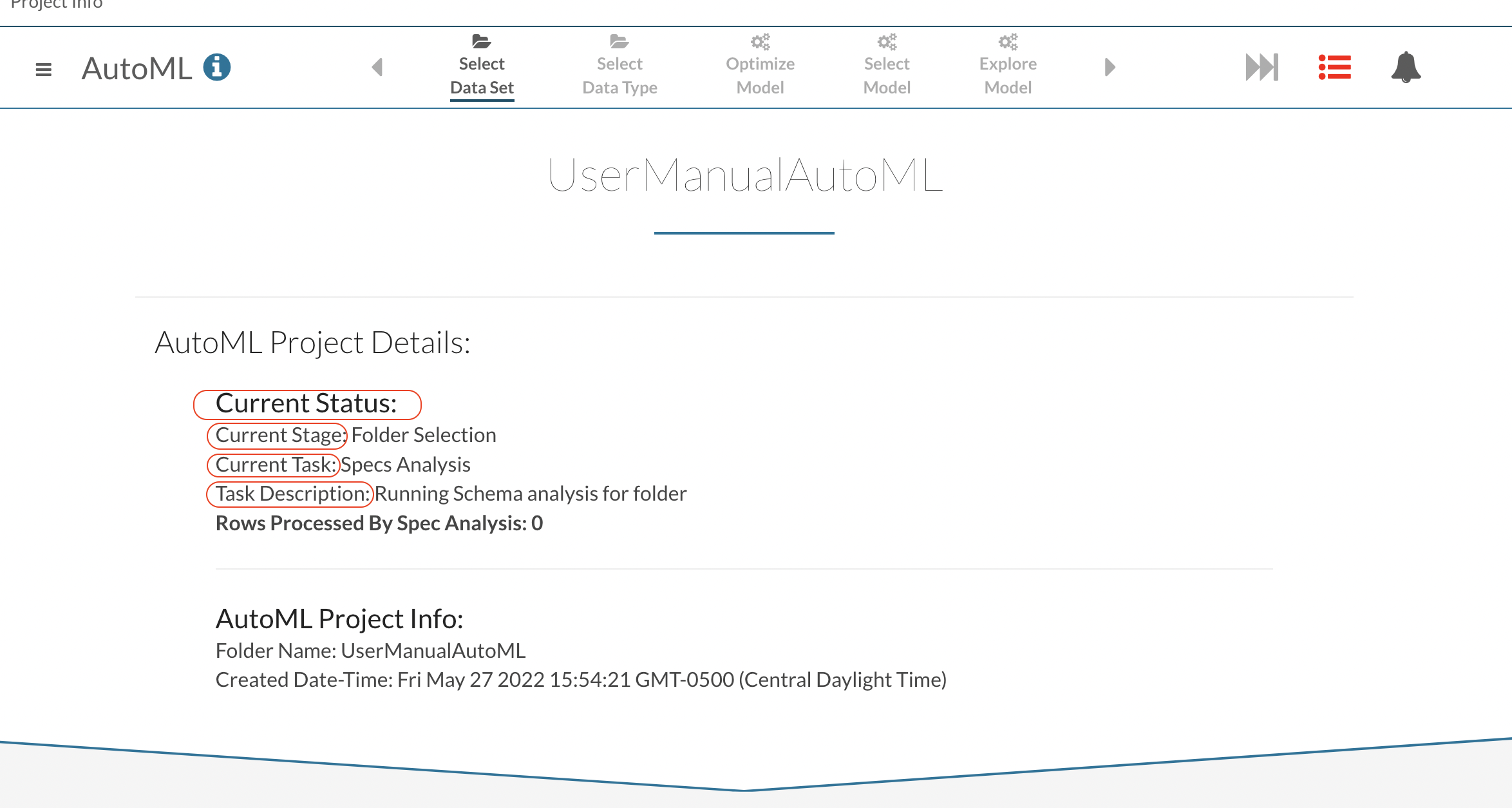The image size is (1512, 808).
Task: Click the UserManualAutoML project heading
Action: (x=744, y=175)
